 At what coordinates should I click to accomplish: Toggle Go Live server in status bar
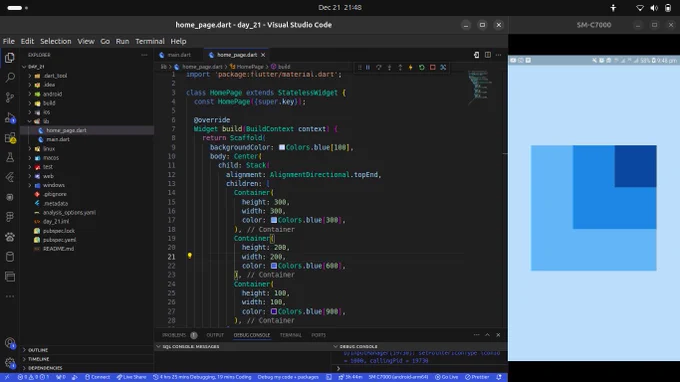pyautogui.click(x=447, y=377)
